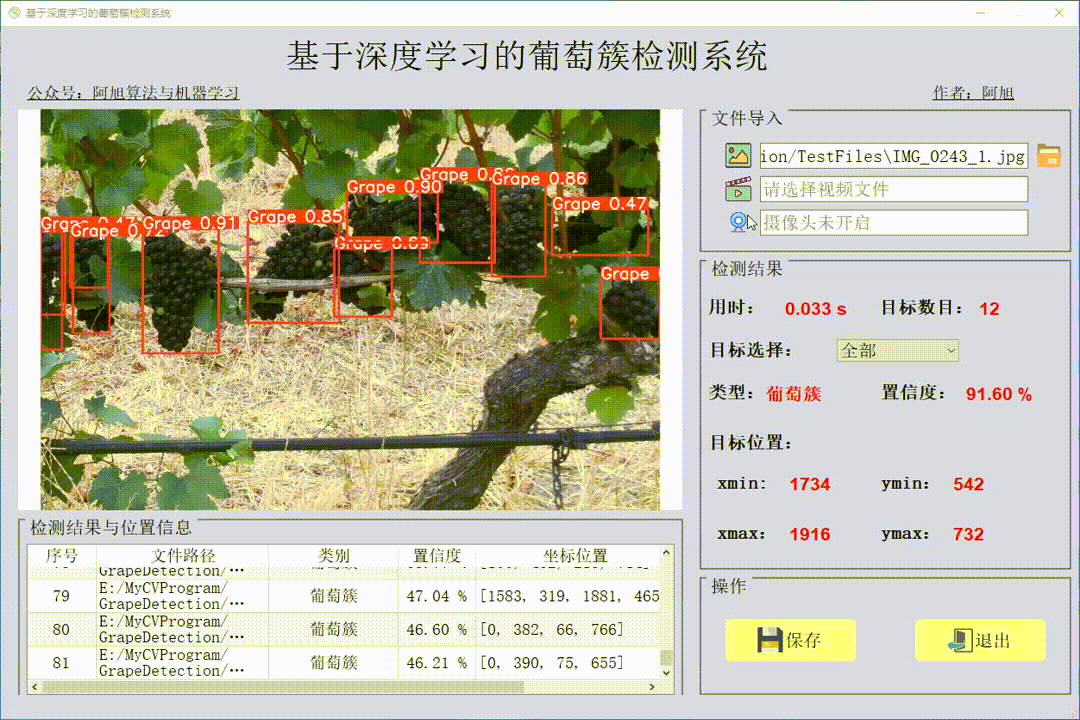Screen dimensions: 1080x720
Task: Turn on the webcam via camera icon
Action: tap(738, 222)
